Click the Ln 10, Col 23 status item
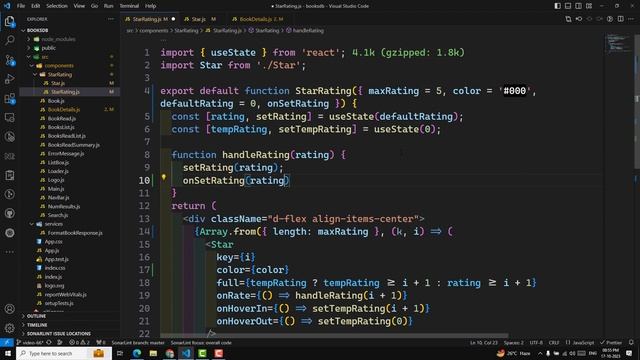This screenshot has height=360, width=640. [484, 342]
